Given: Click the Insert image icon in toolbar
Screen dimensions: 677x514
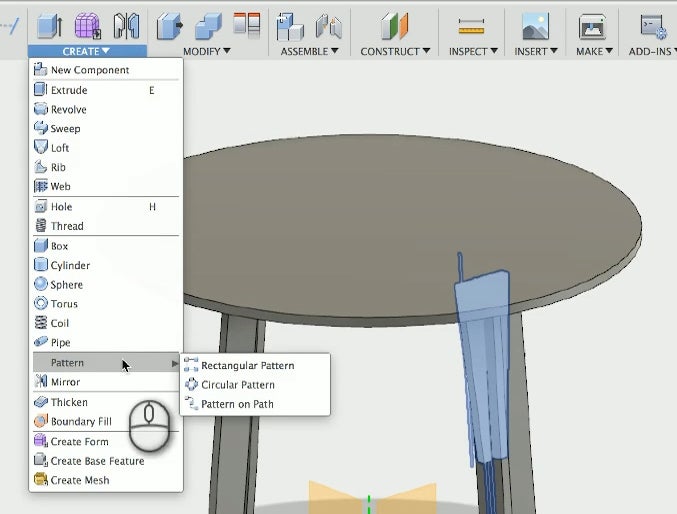Looking at the screenshot, I should (535, 25).
